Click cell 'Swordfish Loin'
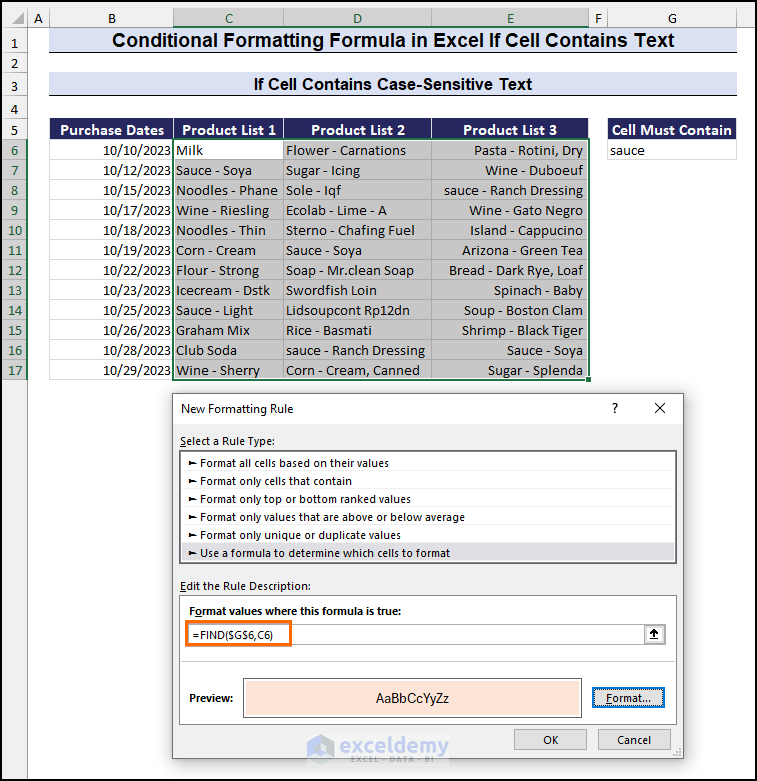 358,290
